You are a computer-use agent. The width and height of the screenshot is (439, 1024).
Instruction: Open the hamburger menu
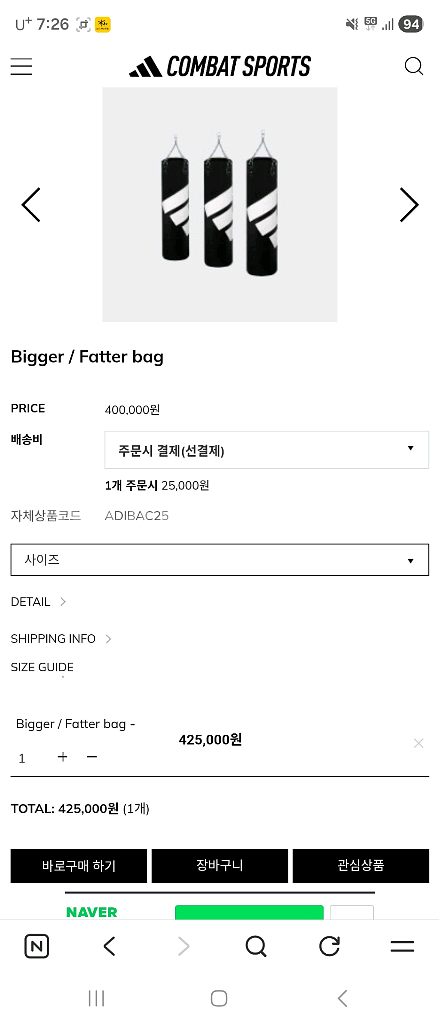click(21, 66)
